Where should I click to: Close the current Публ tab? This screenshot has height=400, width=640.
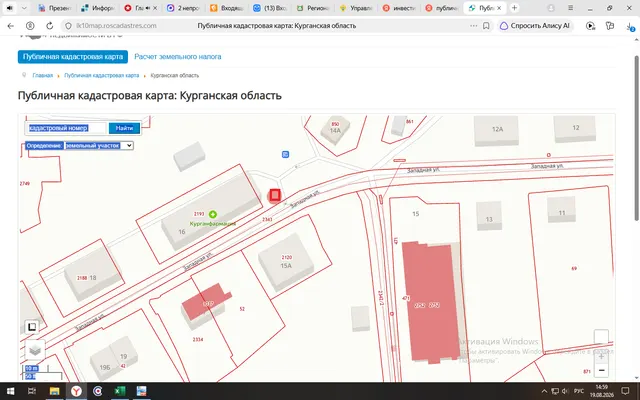[499, 8]
